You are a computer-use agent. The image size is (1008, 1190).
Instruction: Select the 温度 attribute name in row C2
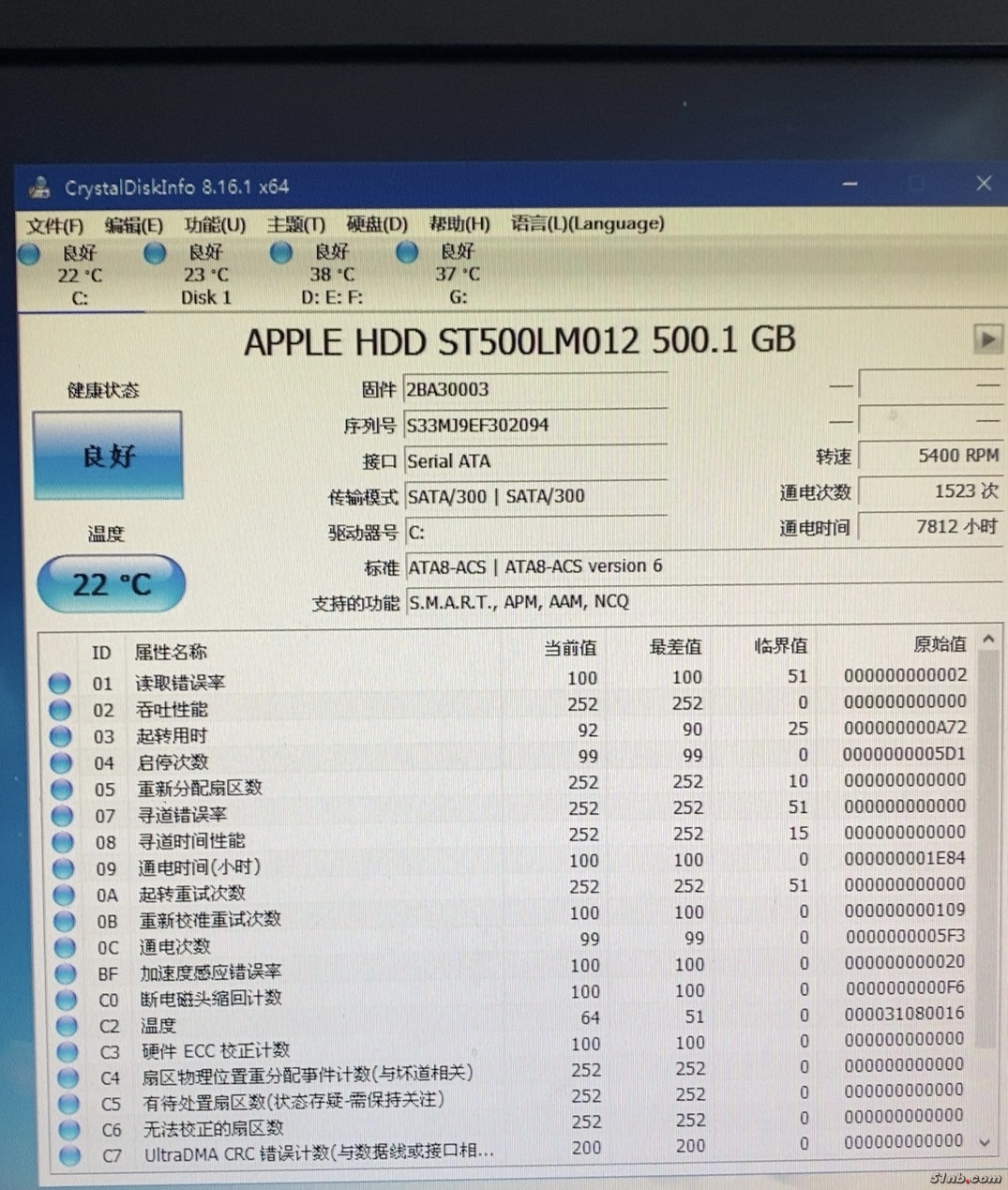click(x=158, y=1026)
